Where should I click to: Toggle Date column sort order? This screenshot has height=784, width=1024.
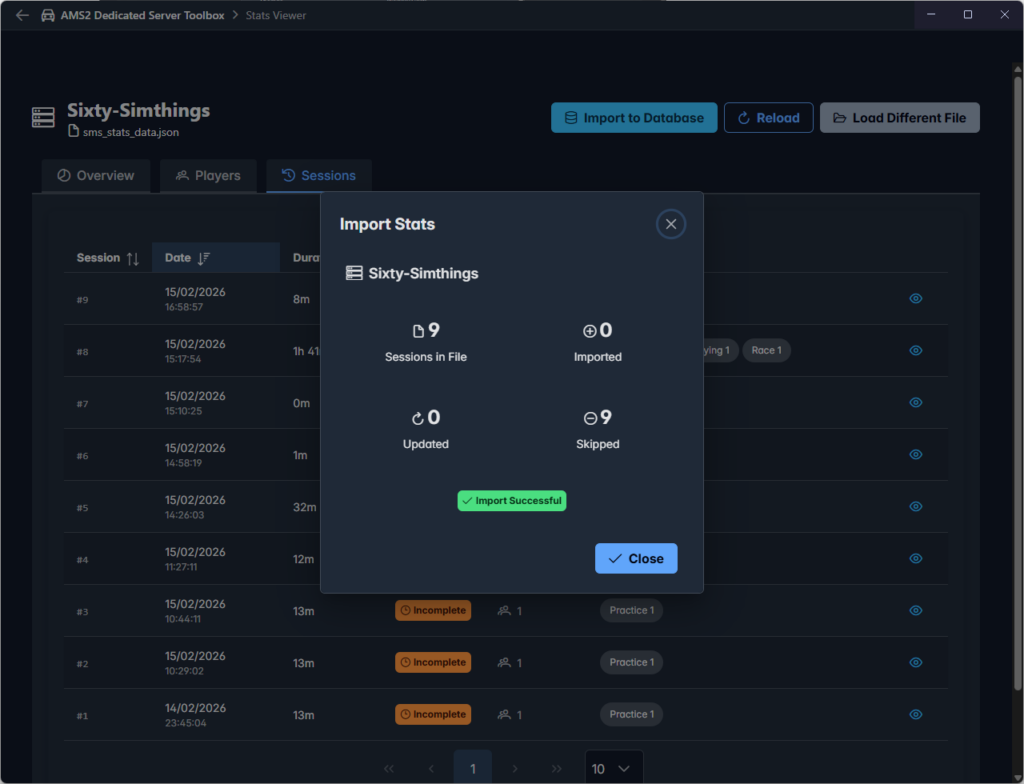[203, 258]
